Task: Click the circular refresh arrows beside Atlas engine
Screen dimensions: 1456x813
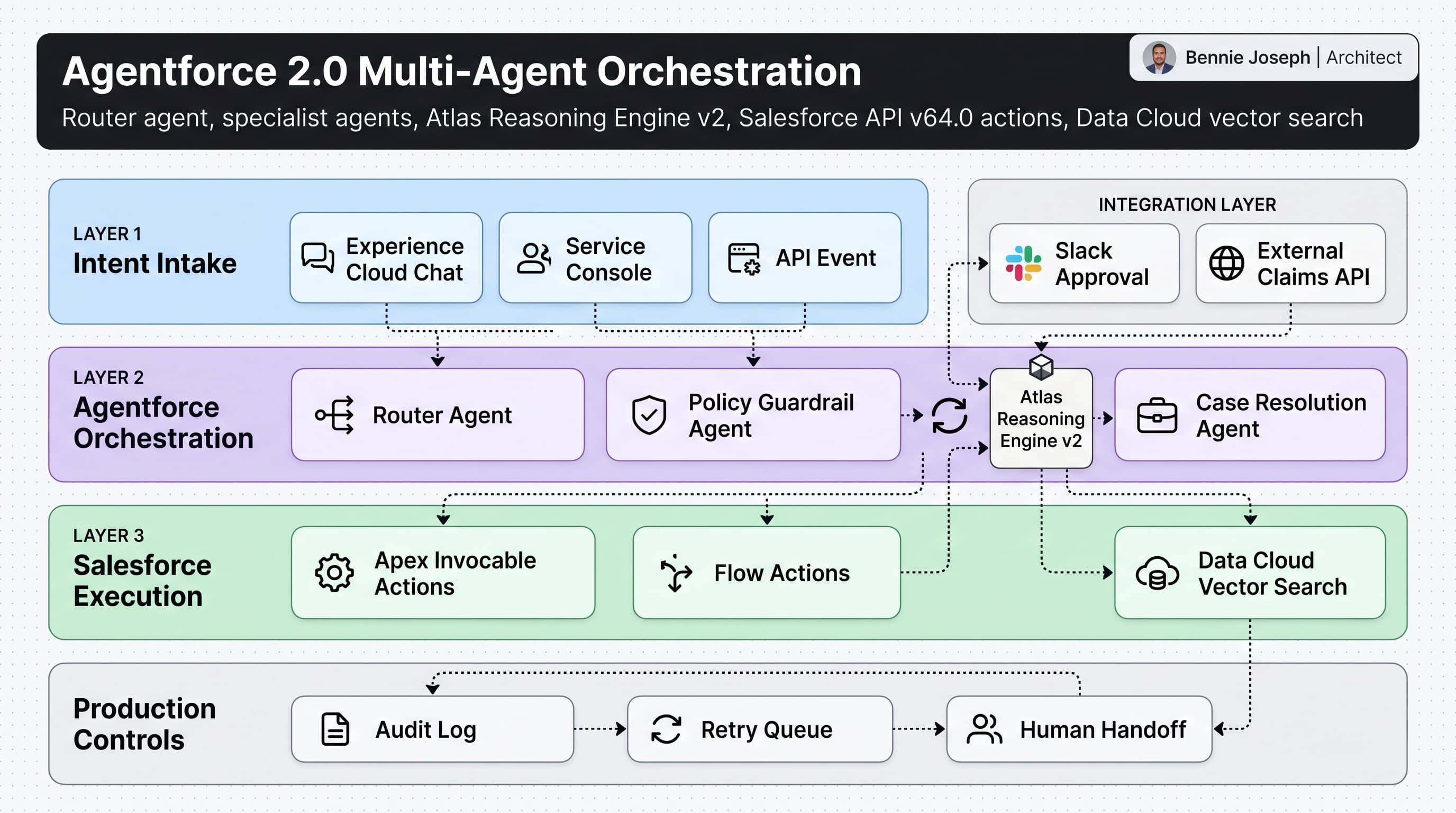Action: (949, 415)
